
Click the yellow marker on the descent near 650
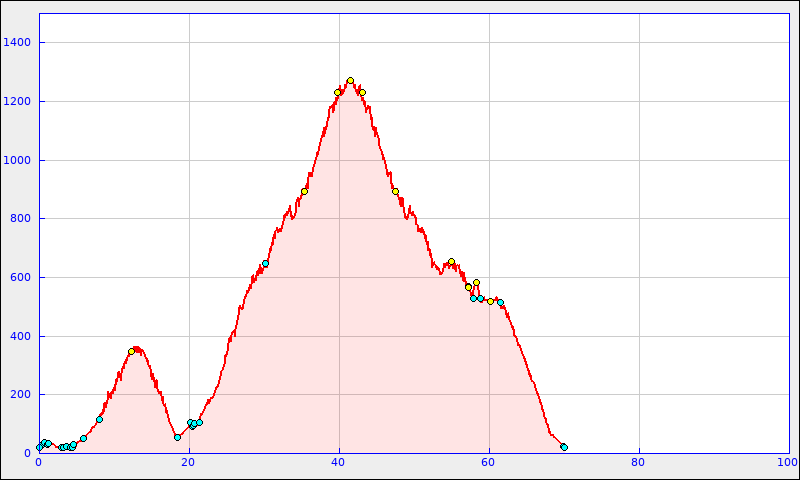[451, 261]
